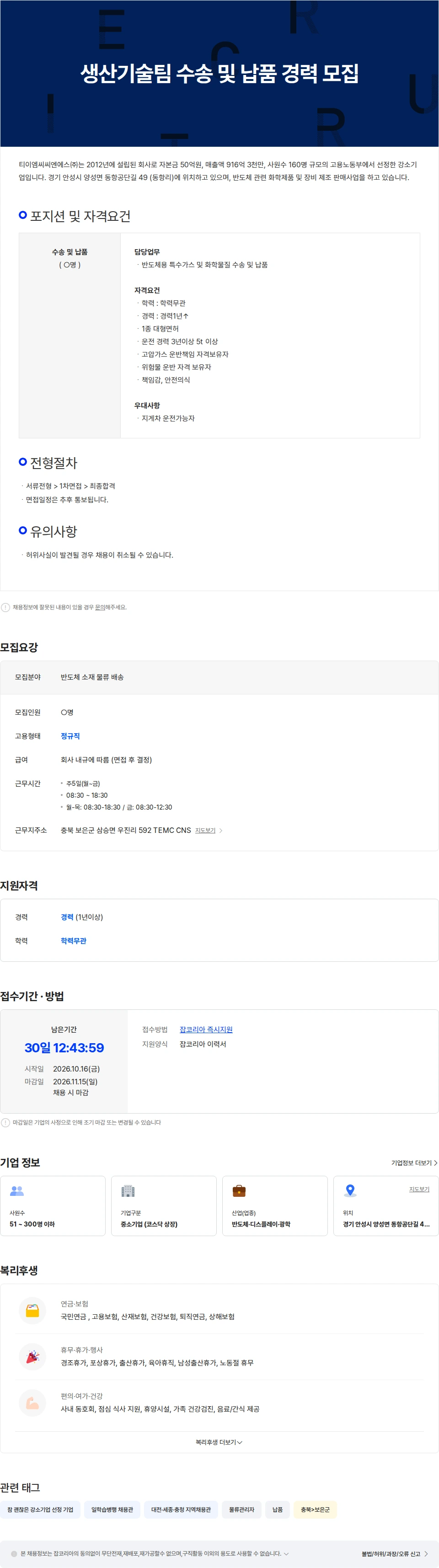
Task: Click the 학력무관 education link
Action: (x=73, y=940)
